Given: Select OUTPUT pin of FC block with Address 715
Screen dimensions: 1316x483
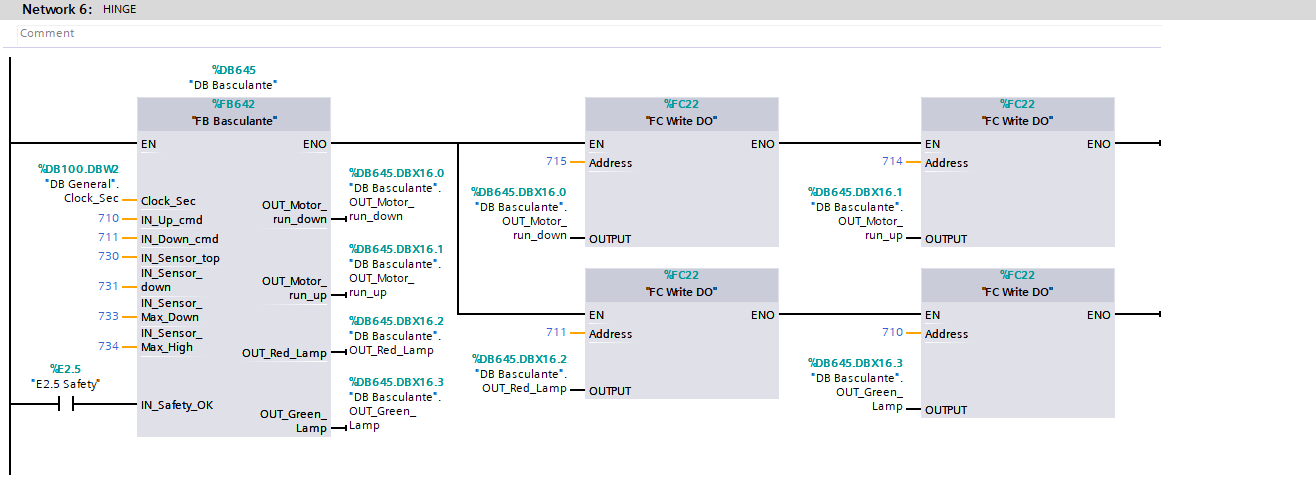Looking at the screenshot, I should coord(610,239).
